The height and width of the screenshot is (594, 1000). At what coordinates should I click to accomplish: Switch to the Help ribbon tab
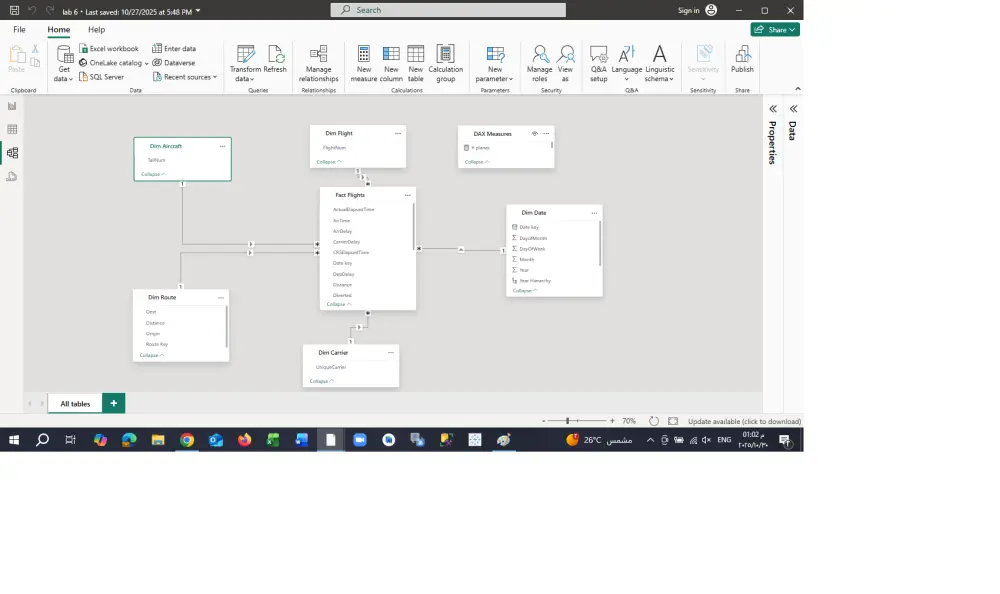(x=96, y=29)
